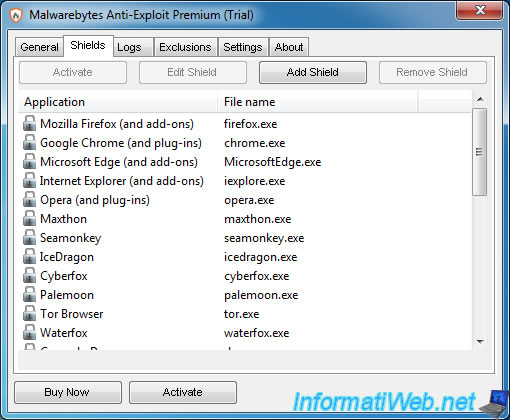510x420 pixels.
Task: Click the lock icon beside Cyberfox
Action: 29,275
